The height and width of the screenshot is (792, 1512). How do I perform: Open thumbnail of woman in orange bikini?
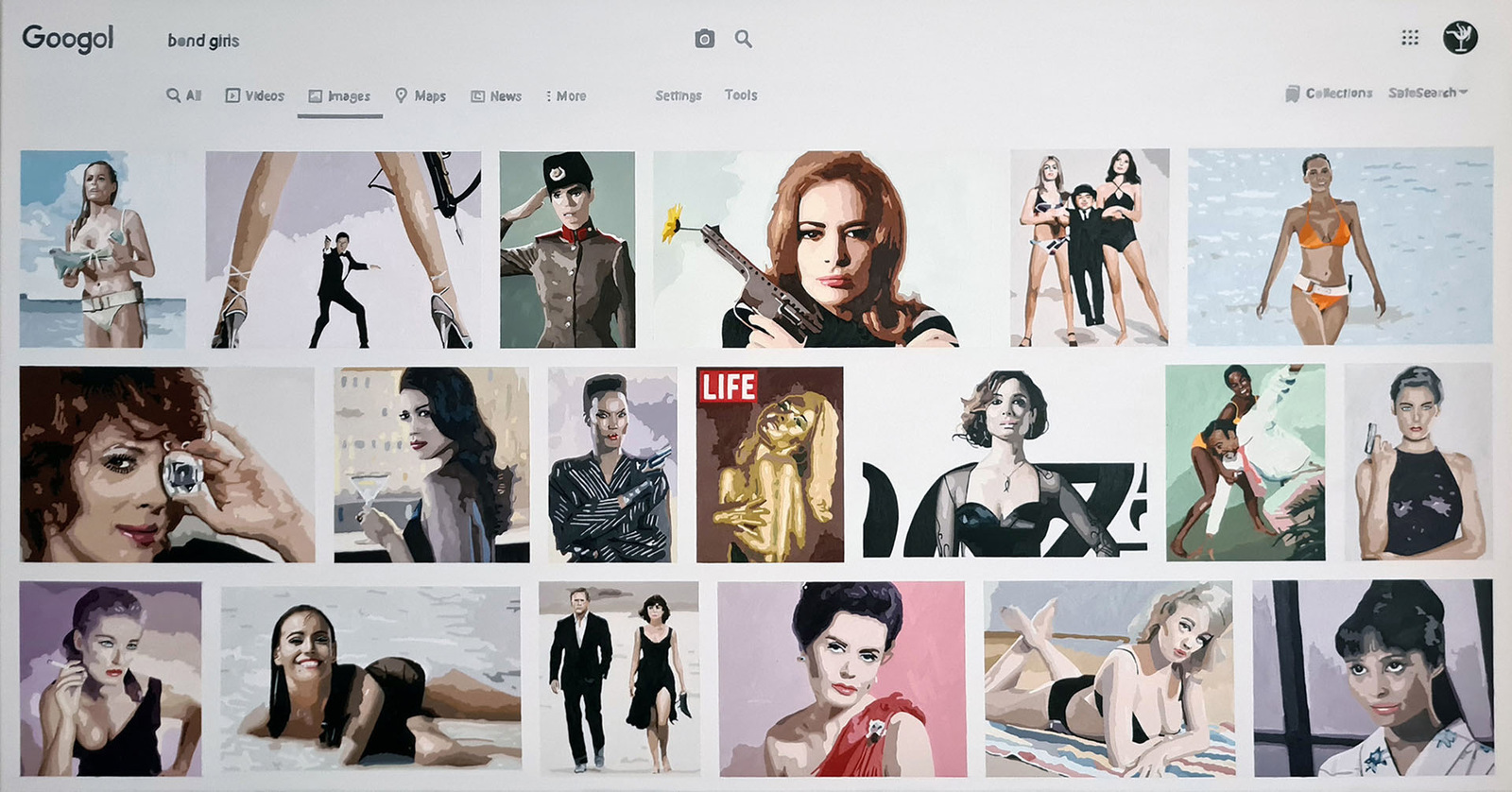coord(1340,246)
